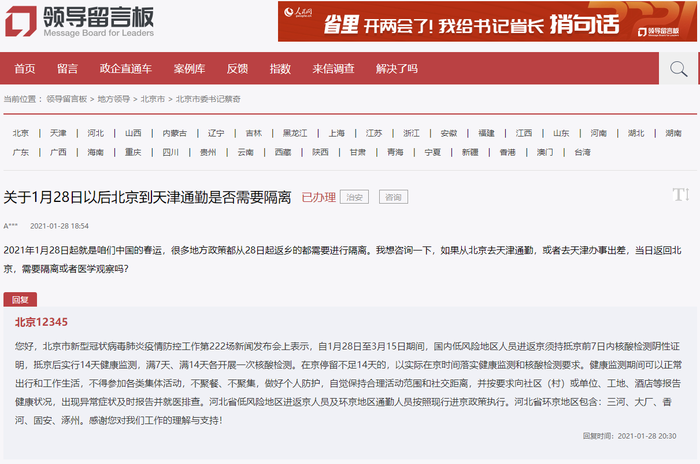Select the 河北 region link
The height and width of the screenshot is (464, 700).
click(96, 133)
